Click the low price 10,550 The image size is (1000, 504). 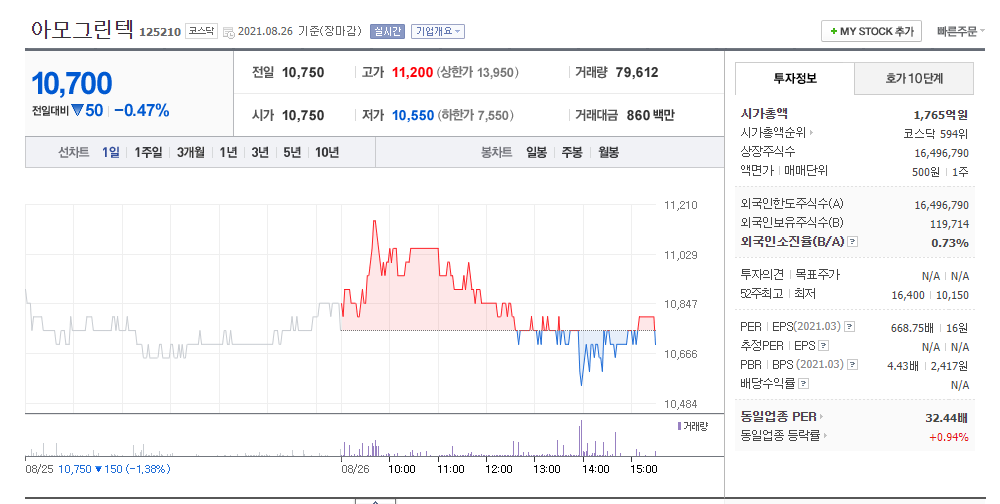(x=413, y=115)
